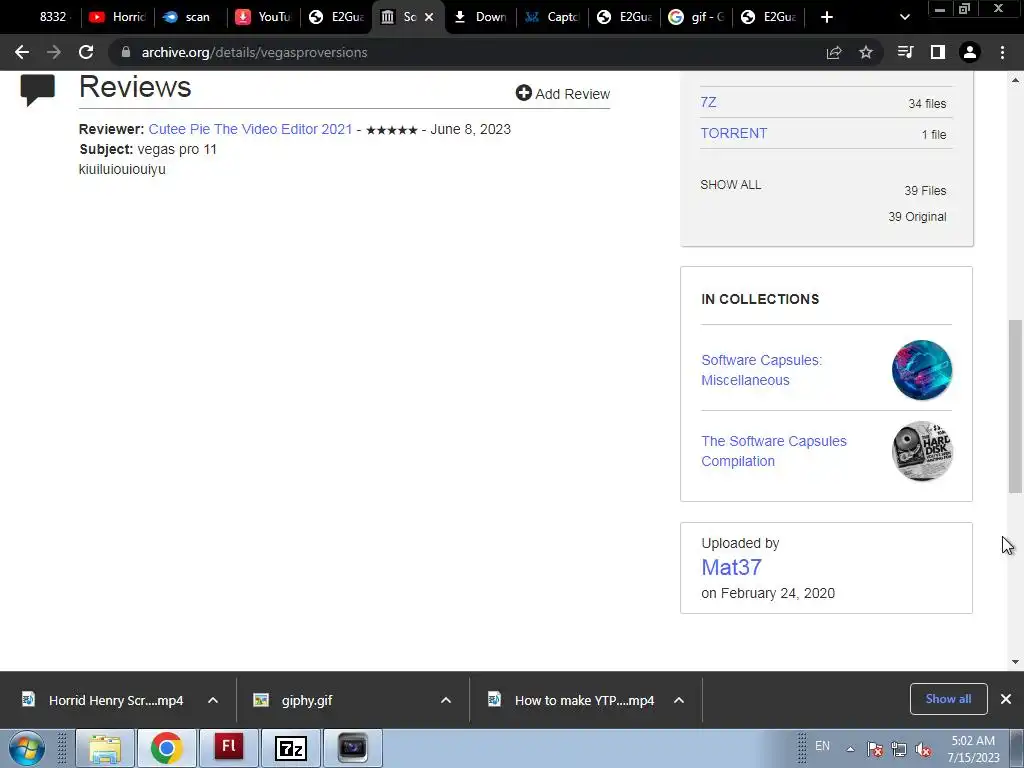Show hidden system tray icons
The width and height of the screenshot is (1024, 768).
click(850, 749)
